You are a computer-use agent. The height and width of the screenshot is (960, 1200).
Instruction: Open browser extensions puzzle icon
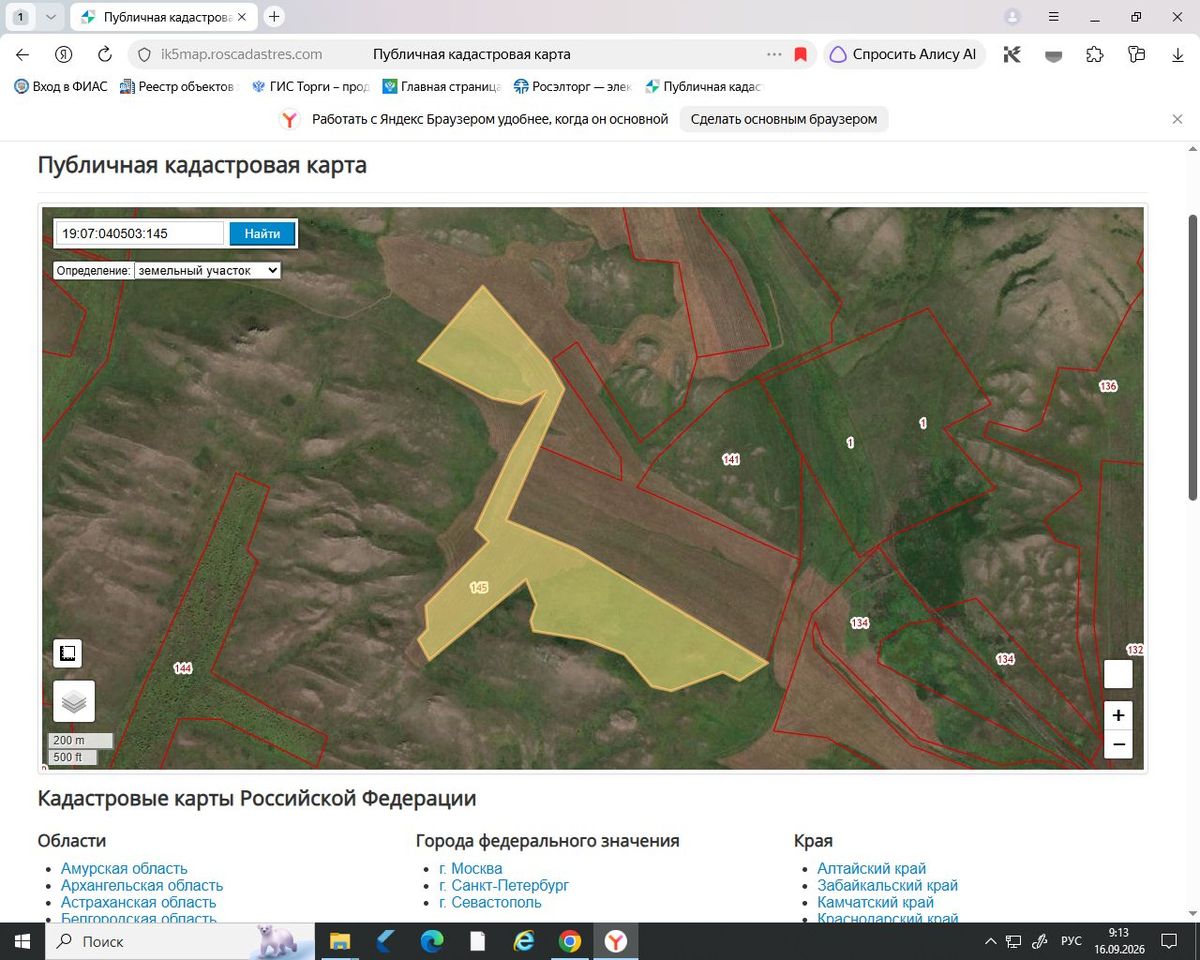click(1094, 55)
